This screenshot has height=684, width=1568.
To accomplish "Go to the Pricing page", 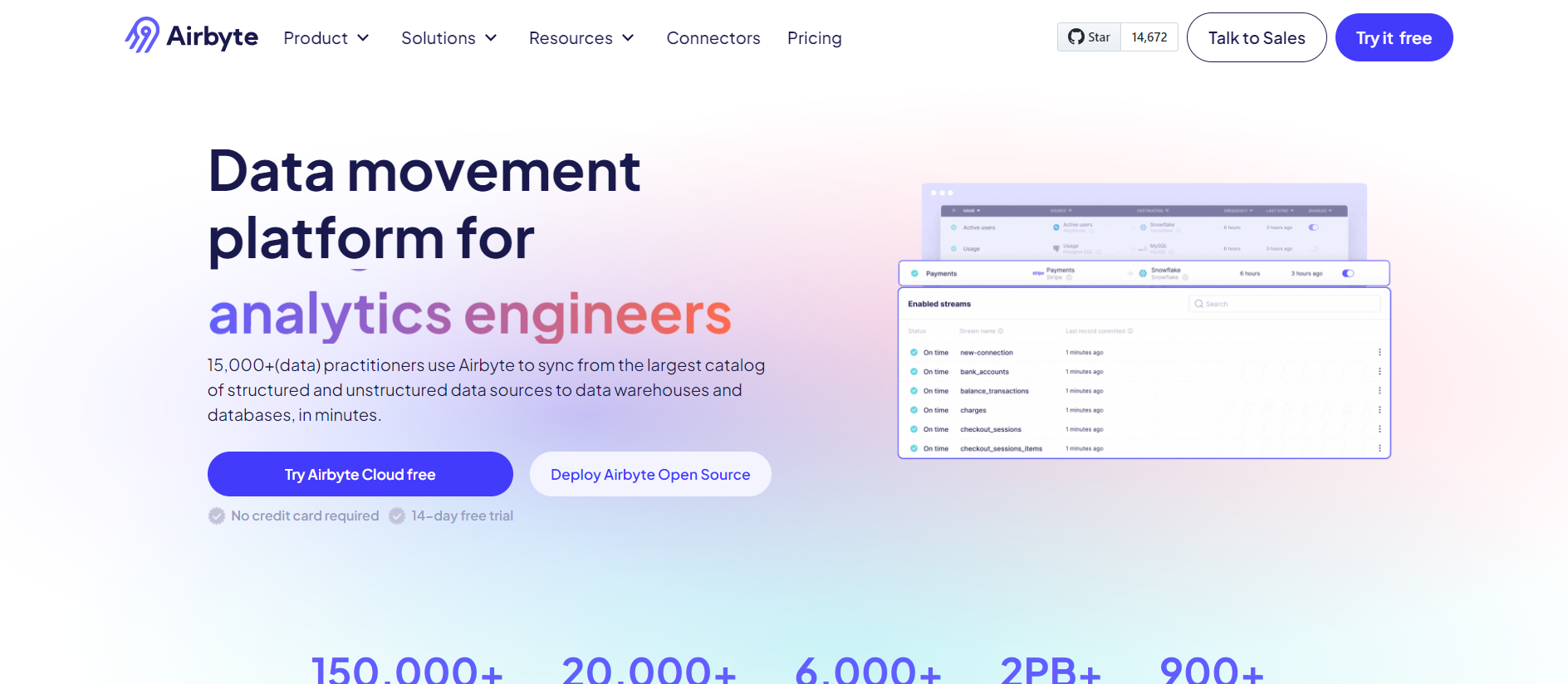I will [x=815, y=38].
